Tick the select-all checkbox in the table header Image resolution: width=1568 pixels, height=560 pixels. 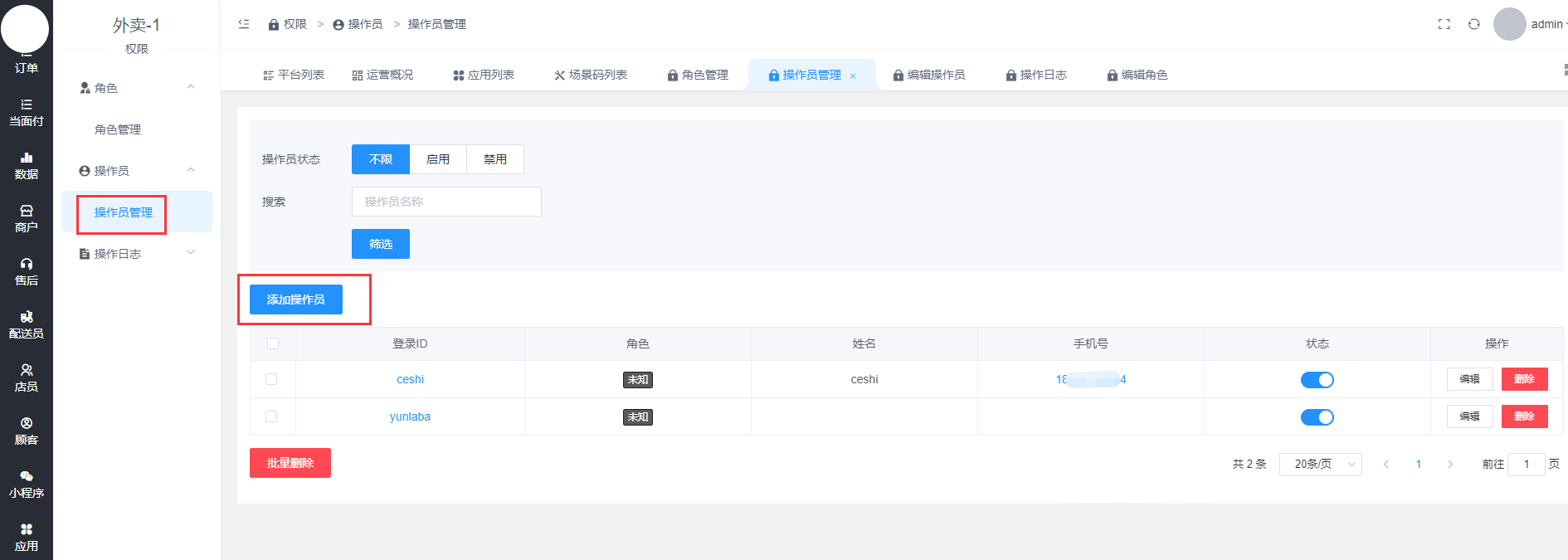(273, 343)
